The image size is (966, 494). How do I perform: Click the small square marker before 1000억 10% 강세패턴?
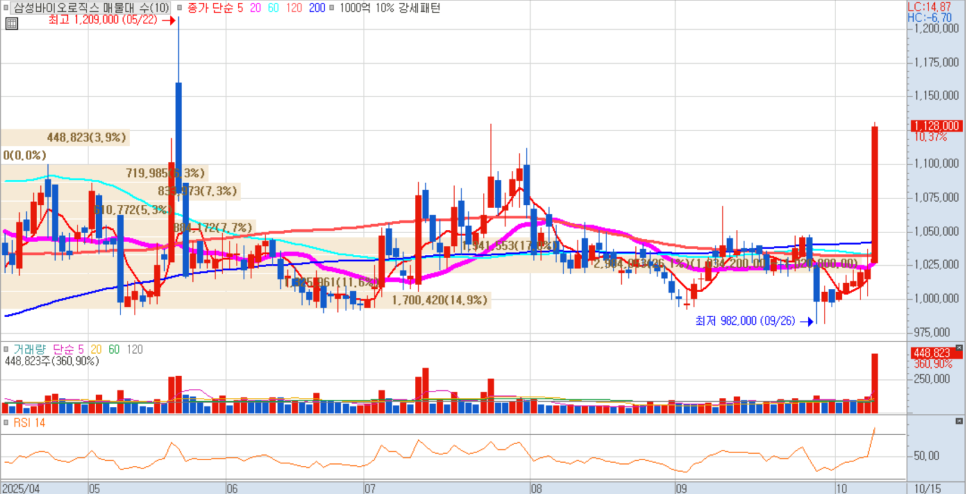[332, 9]
